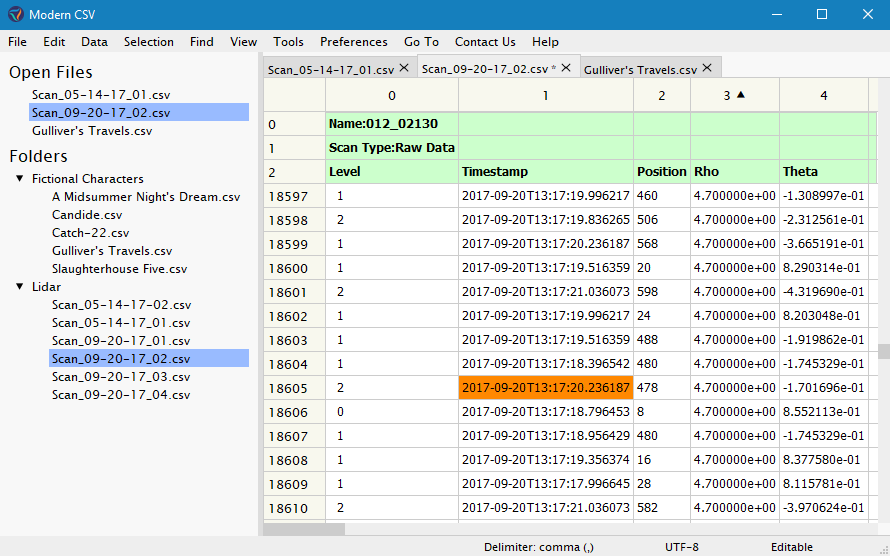
Task: Select Scan_09-20-17_04.csv in the Lidar folder
Action: point(120,395)
